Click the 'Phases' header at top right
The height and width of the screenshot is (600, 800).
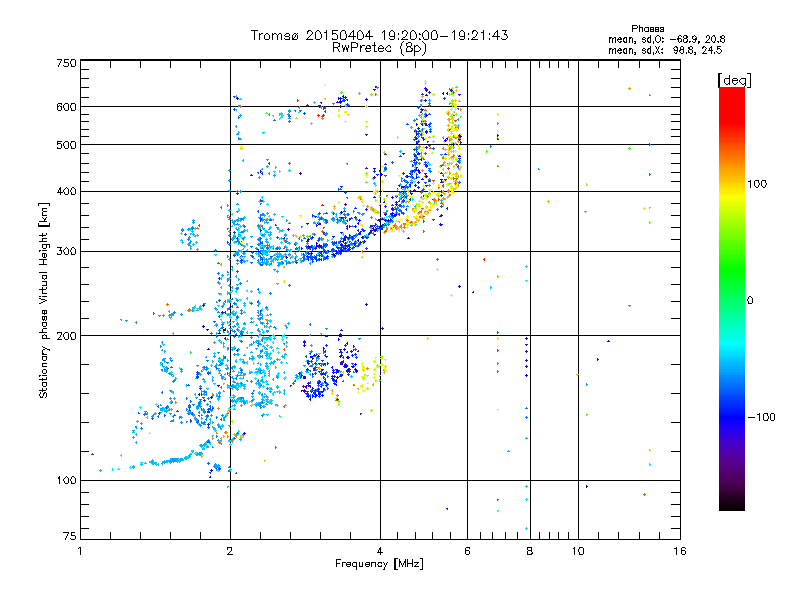(647, 29)
